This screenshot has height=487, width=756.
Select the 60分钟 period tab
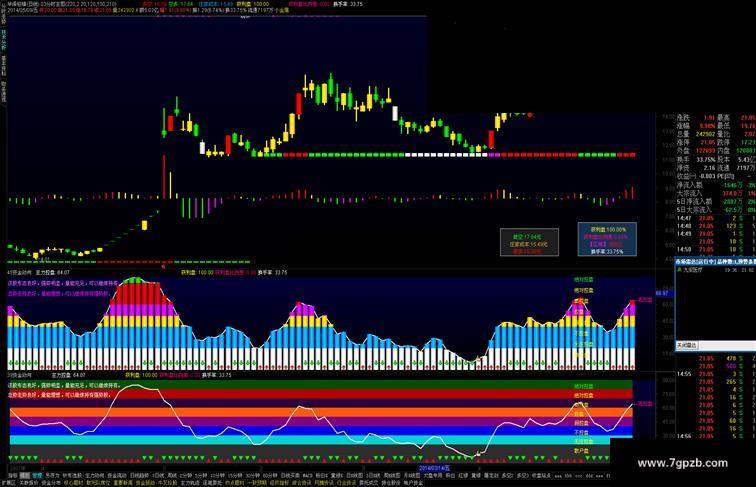pos(270,475)
